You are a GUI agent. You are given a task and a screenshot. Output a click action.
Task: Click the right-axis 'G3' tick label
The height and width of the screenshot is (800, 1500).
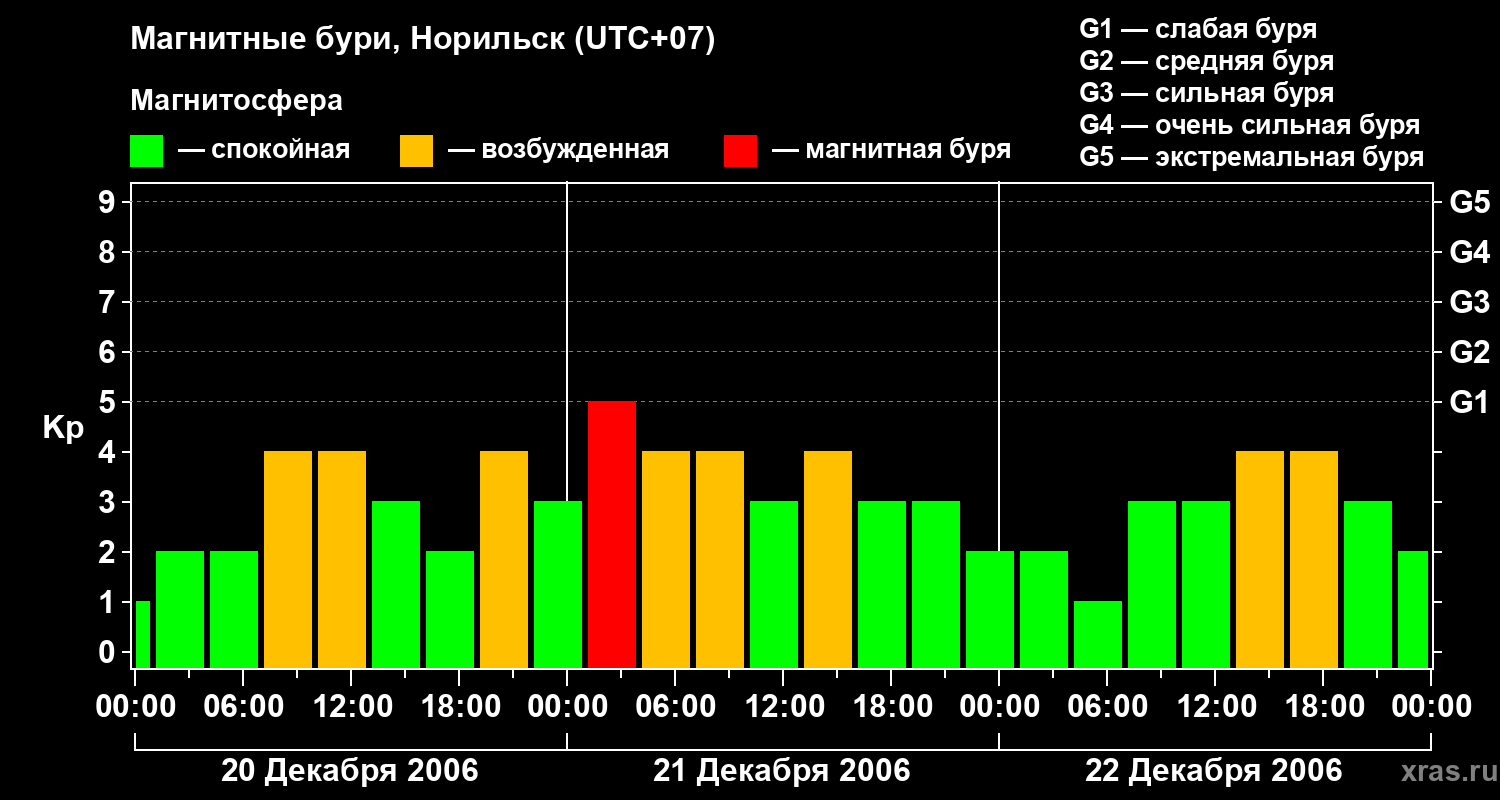[1469, 302]
